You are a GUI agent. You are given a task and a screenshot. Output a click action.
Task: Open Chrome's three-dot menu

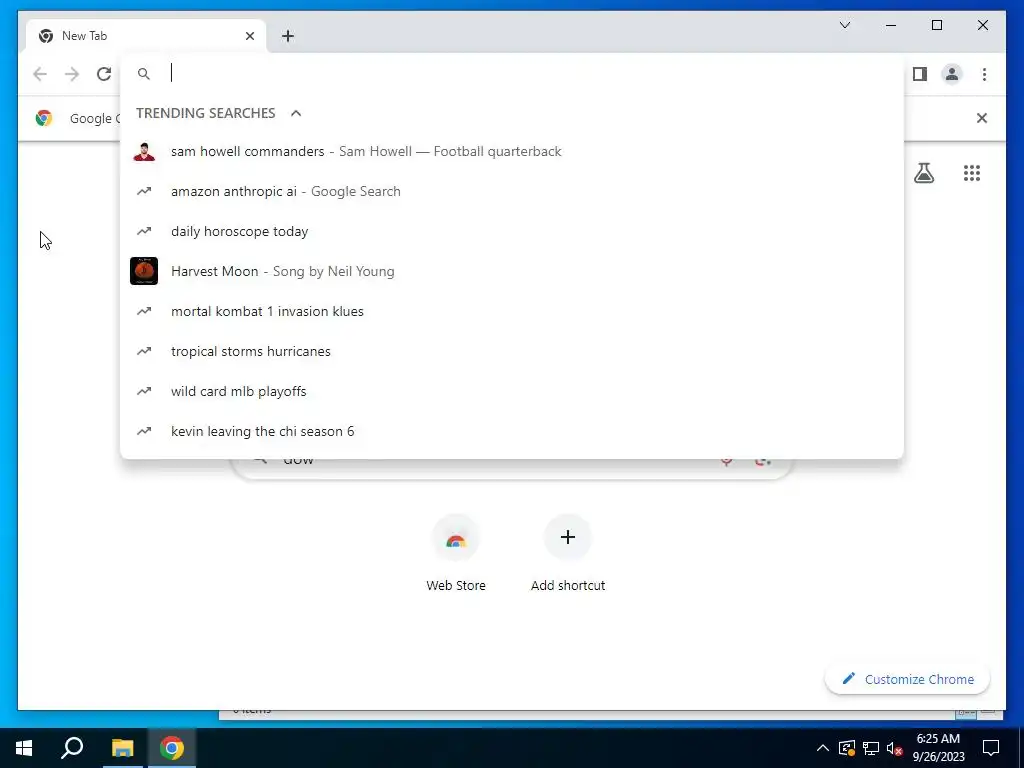click(984, 74)
